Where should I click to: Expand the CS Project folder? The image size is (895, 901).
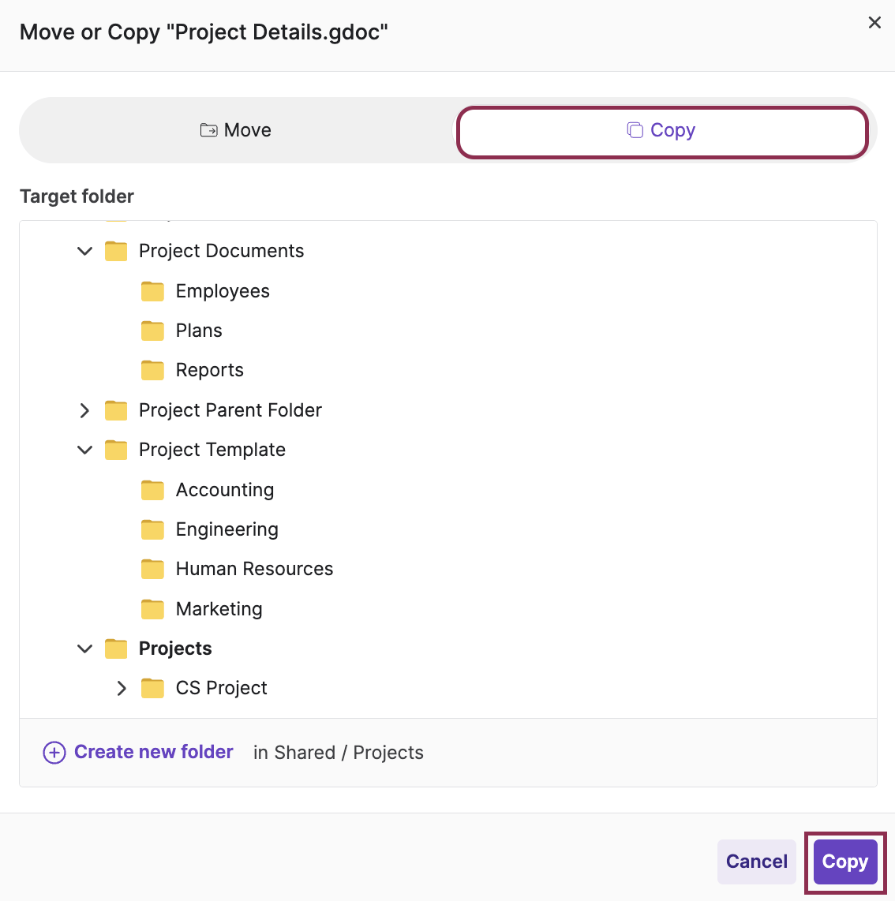(121, 687)
